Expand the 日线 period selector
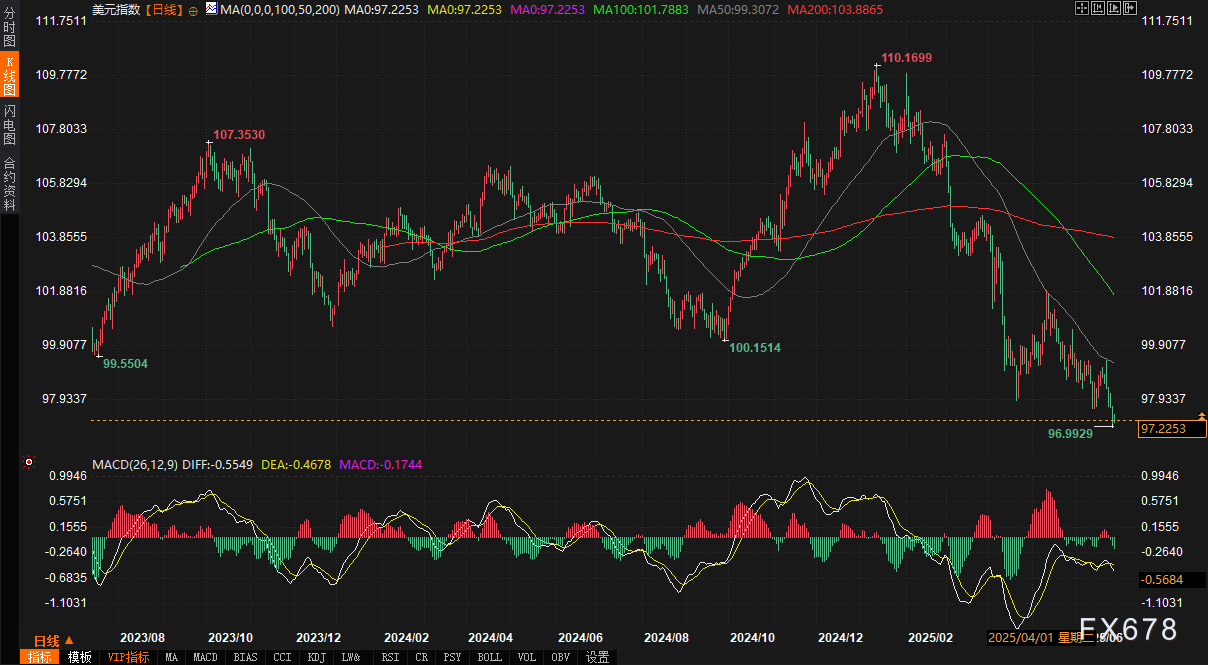Viewport: 1208px width, 665px height. (52, 641)
